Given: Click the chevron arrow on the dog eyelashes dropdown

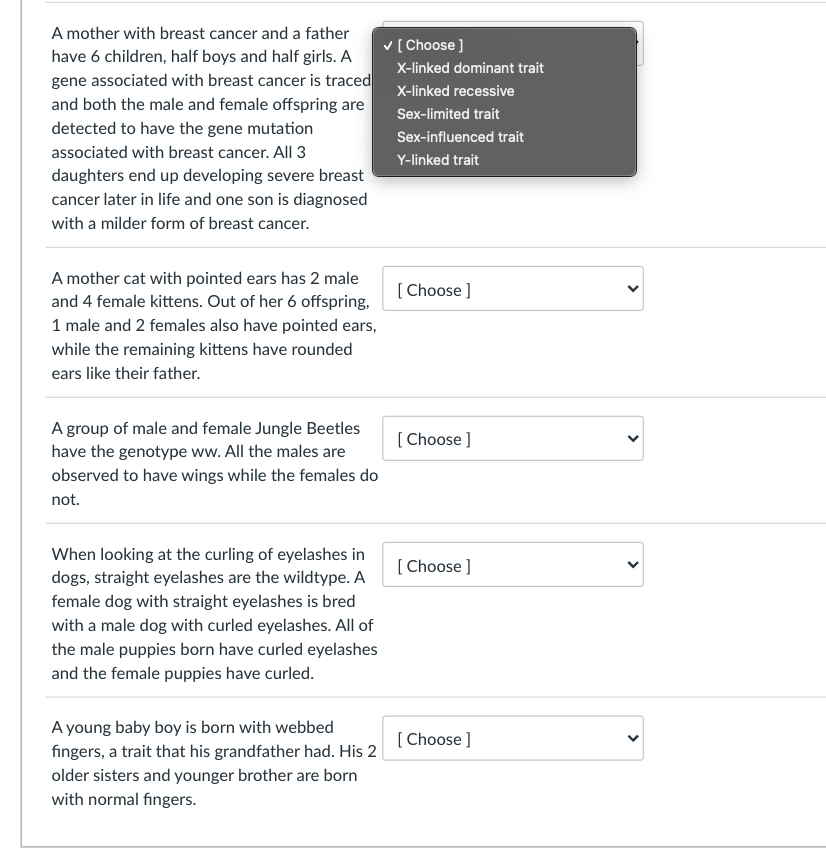Looking at the screenshot, I should click(x=633, y=565).
